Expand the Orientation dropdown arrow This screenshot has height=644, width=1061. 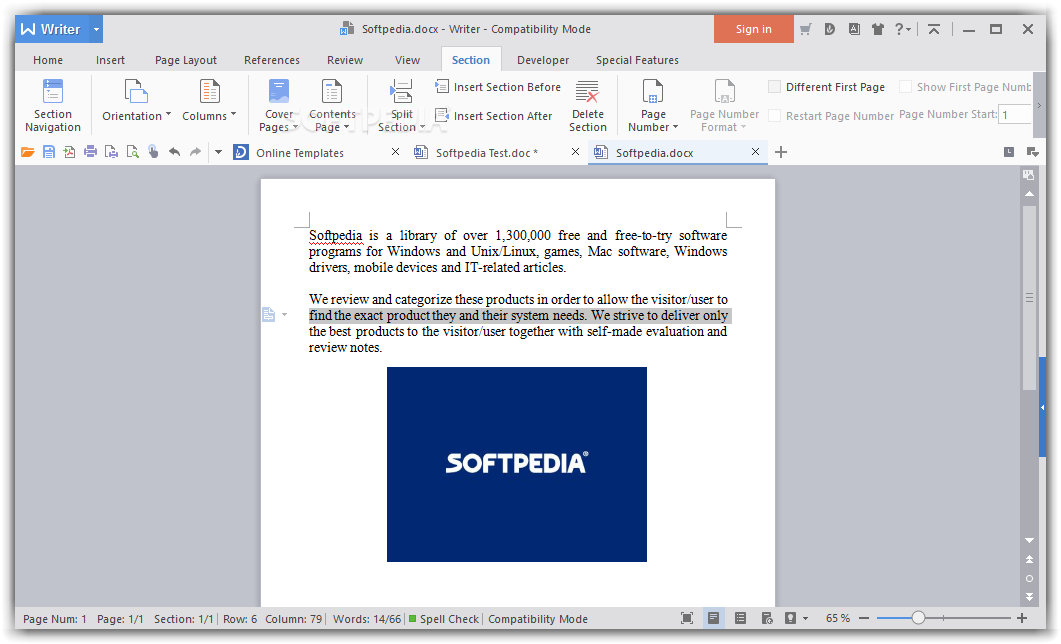click(168, 114)
